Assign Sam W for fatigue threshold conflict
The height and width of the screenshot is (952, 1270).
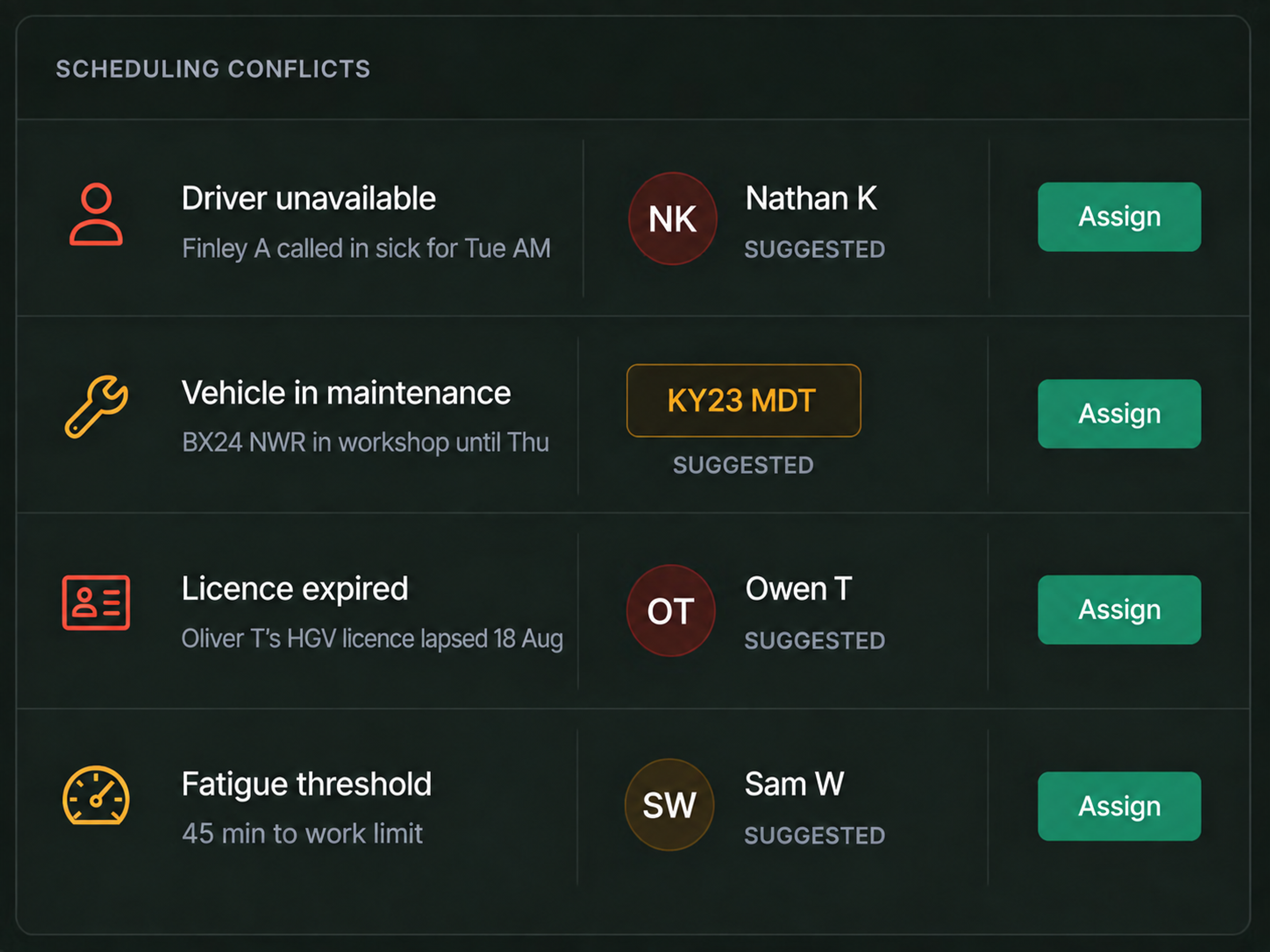click(x=1119, y=806)
